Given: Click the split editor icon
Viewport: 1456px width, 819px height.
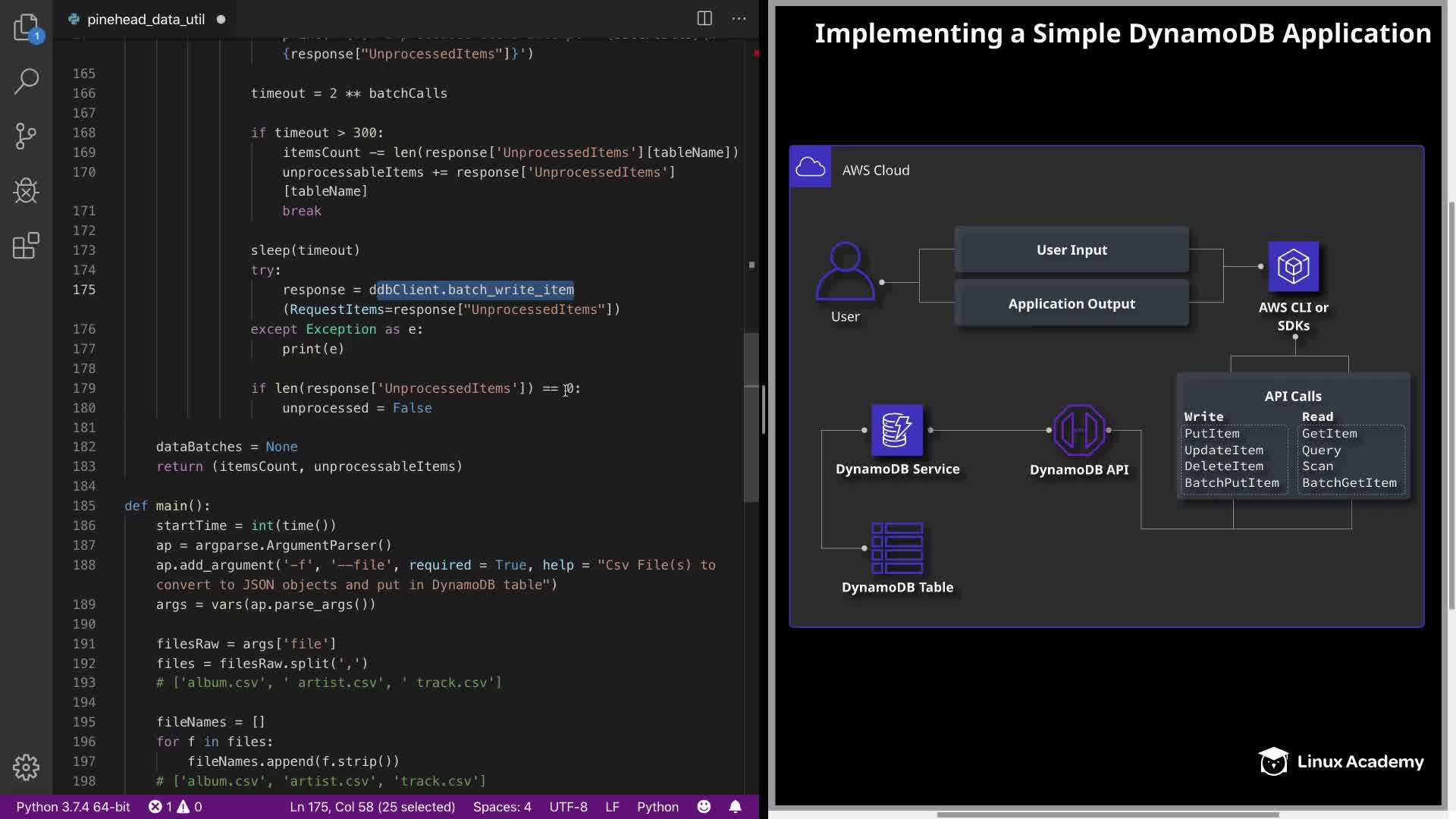Looking at the screenshot, I should point(704,18).
